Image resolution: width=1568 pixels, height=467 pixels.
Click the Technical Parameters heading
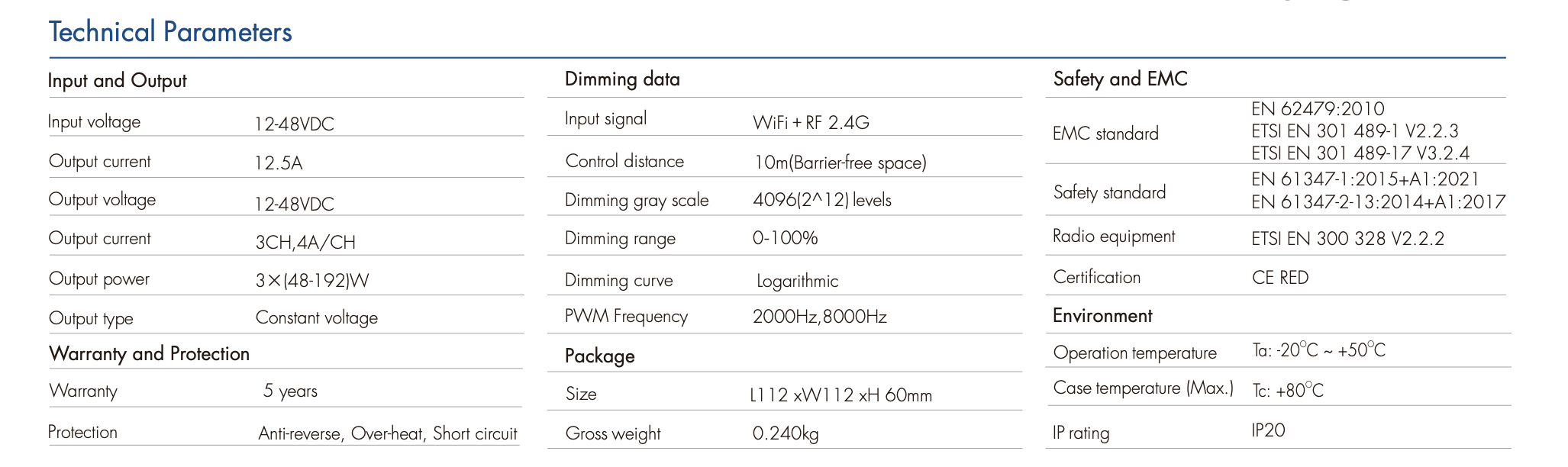pos(170,32)
